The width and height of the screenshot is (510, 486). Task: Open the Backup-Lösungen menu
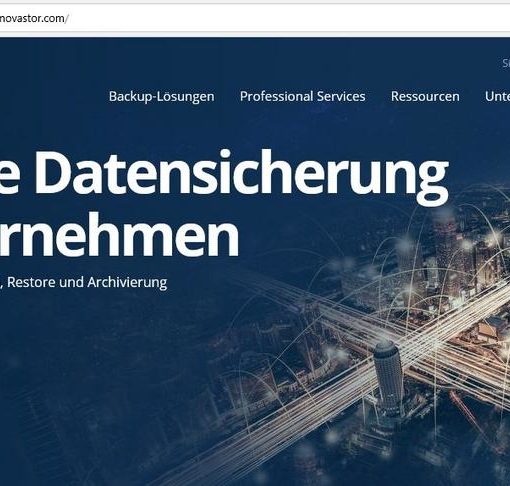coord(162,96)
